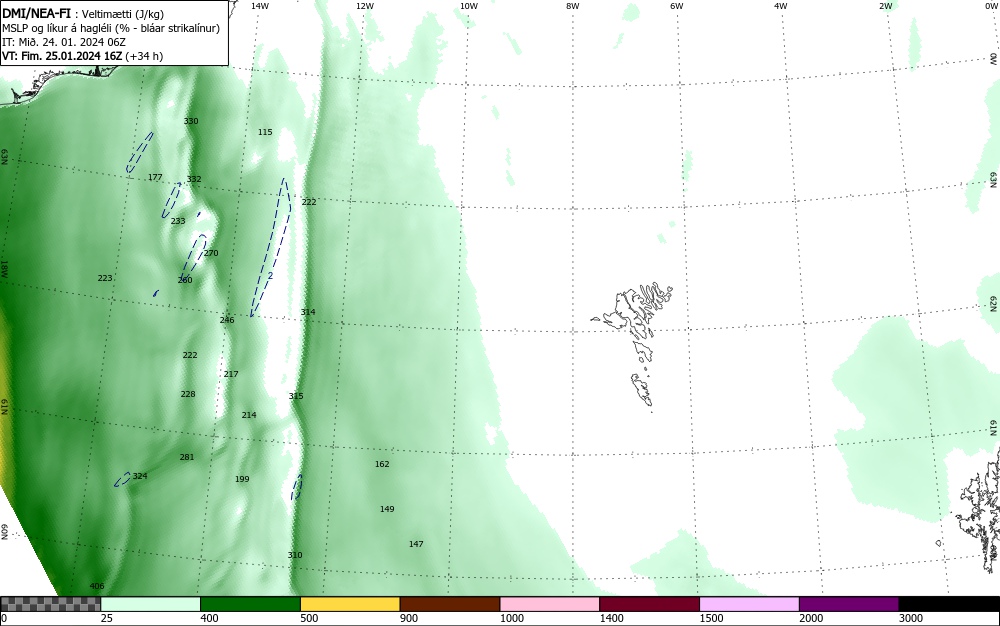Click the map value '310'
The width and height of the screenshot is (1000, 626).
(x=295, y=555)
